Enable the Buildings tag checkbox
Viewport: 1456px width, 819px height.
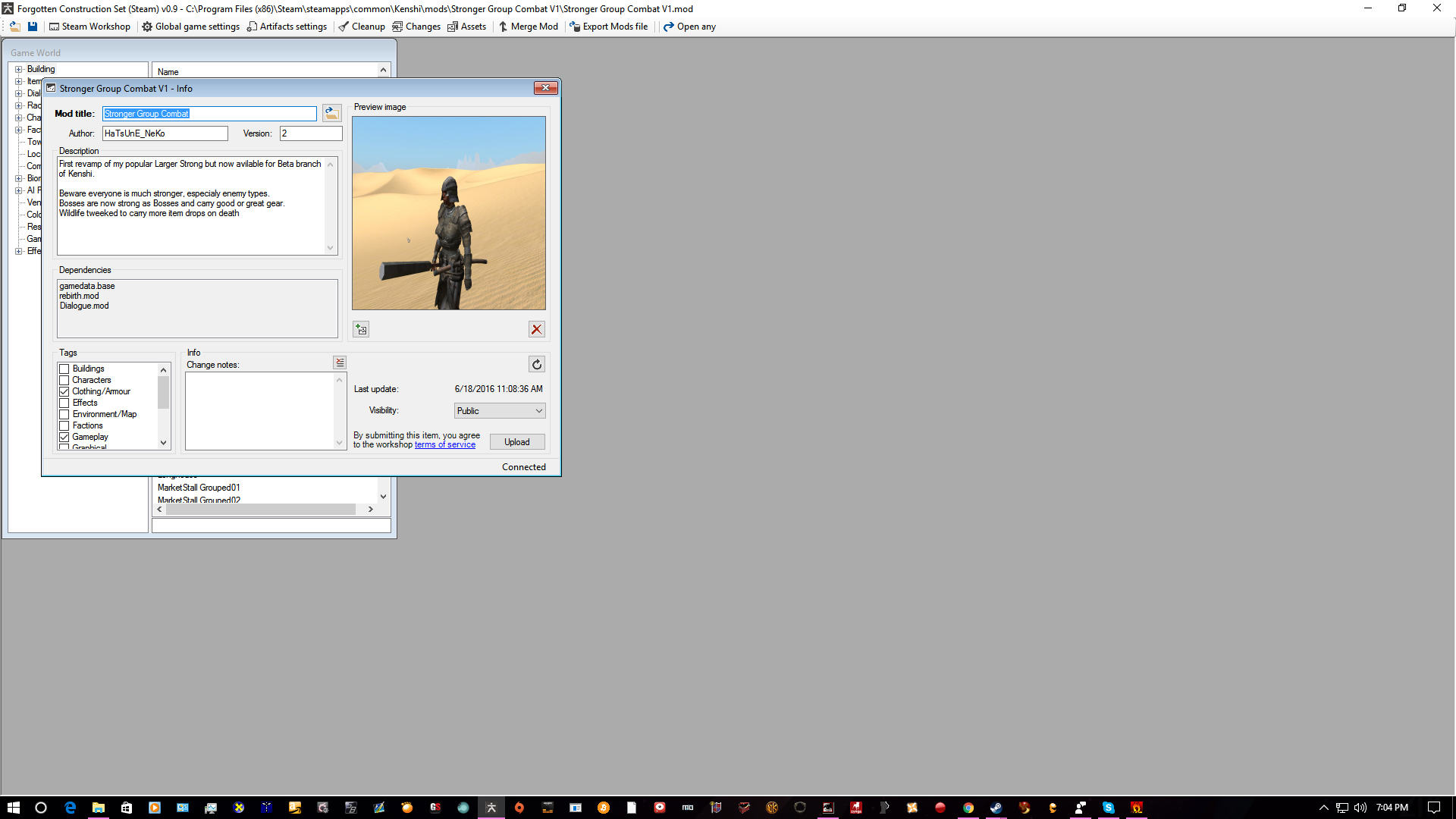coord(64,369)
